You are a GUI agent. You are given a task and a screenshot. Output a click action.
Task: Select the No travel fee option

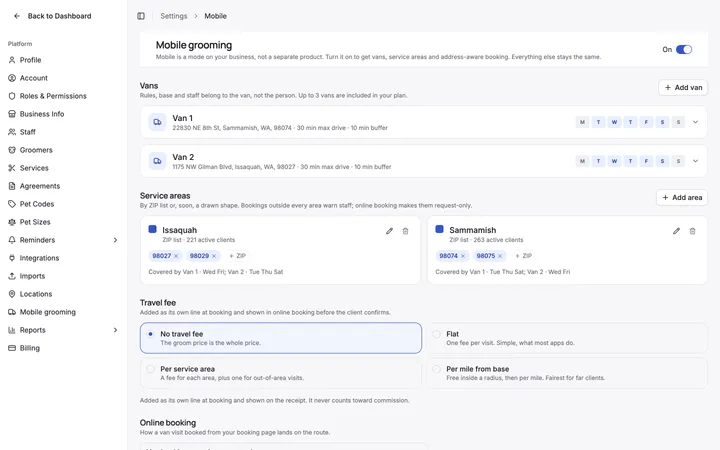(281, 338)
